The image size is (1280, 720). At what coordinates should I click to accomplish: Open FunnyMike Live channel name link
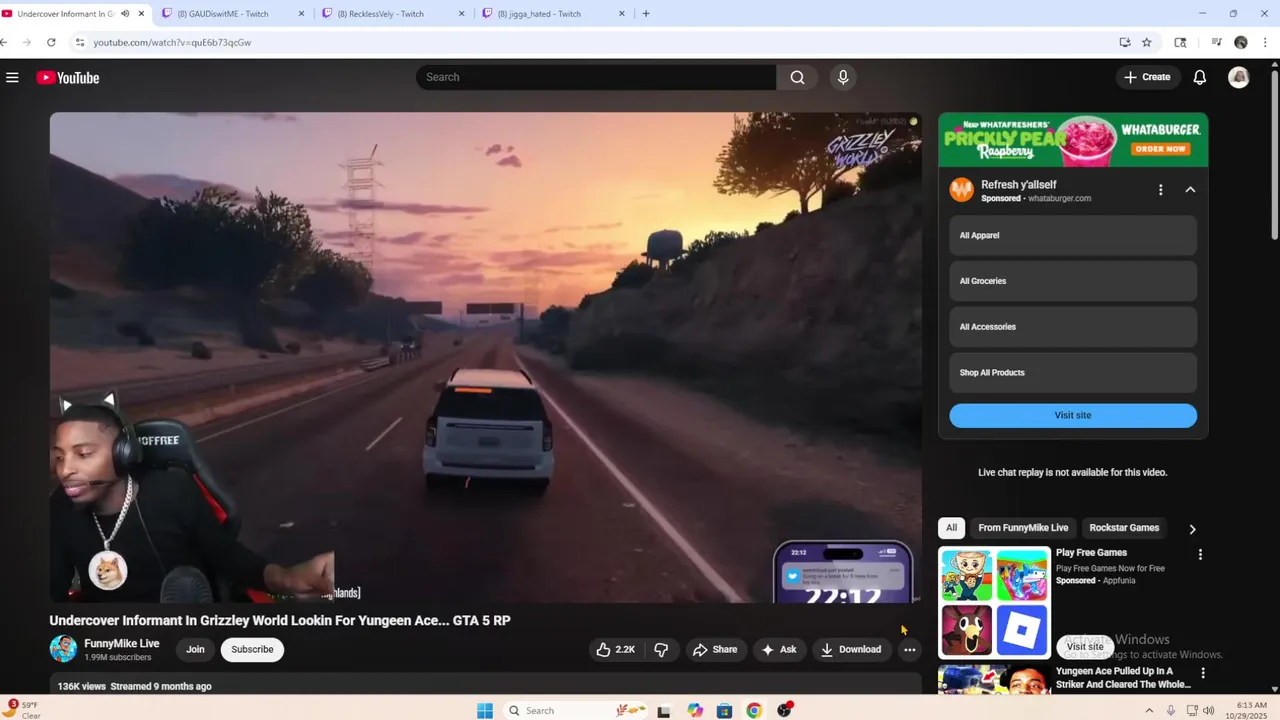pyautogui.click(x=121, y=643)
